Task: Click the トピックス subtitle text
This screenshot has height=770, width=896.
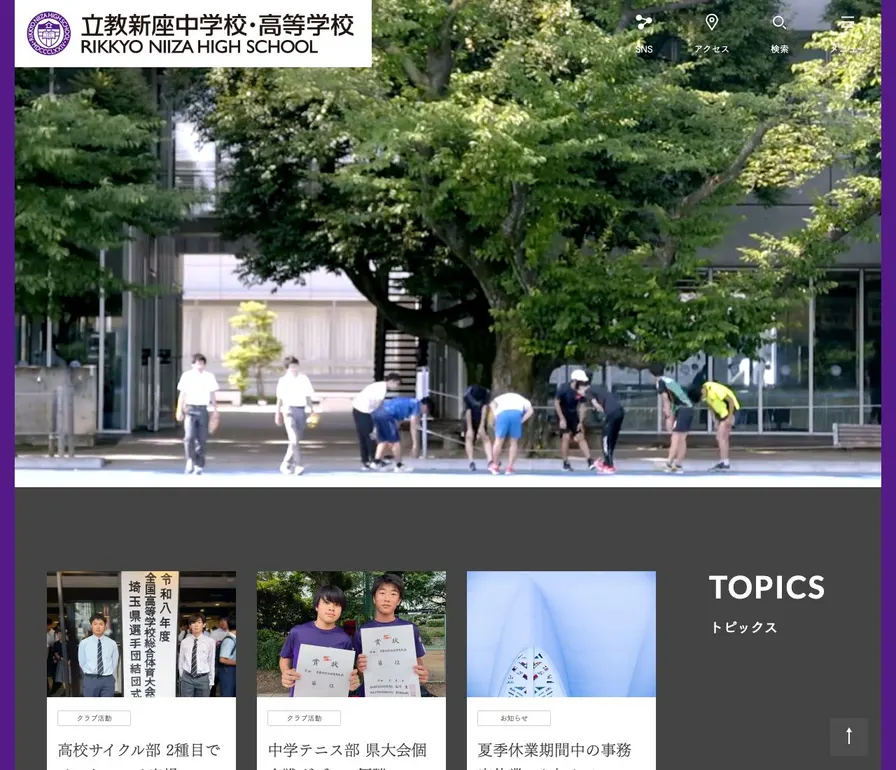Action: 743,627
